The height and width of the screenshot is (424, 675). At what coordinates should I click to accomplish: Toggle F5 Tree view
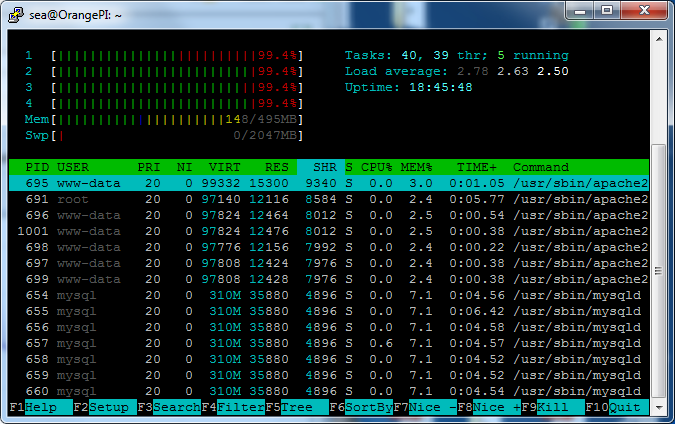tap(297, 407)
